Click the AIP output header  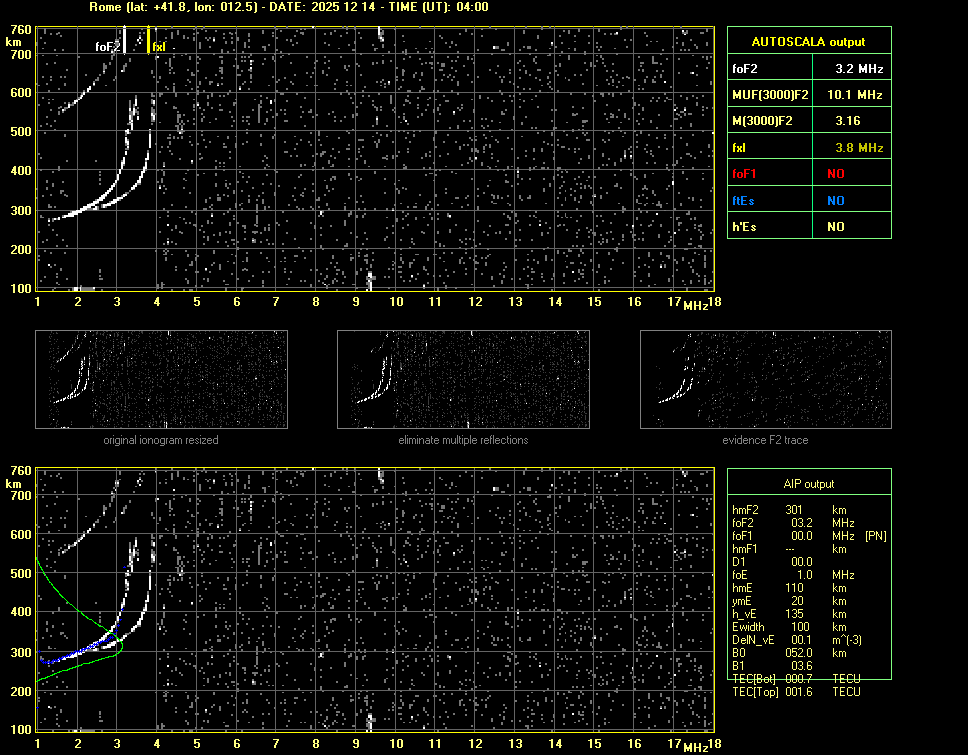[x=809, y=483]
